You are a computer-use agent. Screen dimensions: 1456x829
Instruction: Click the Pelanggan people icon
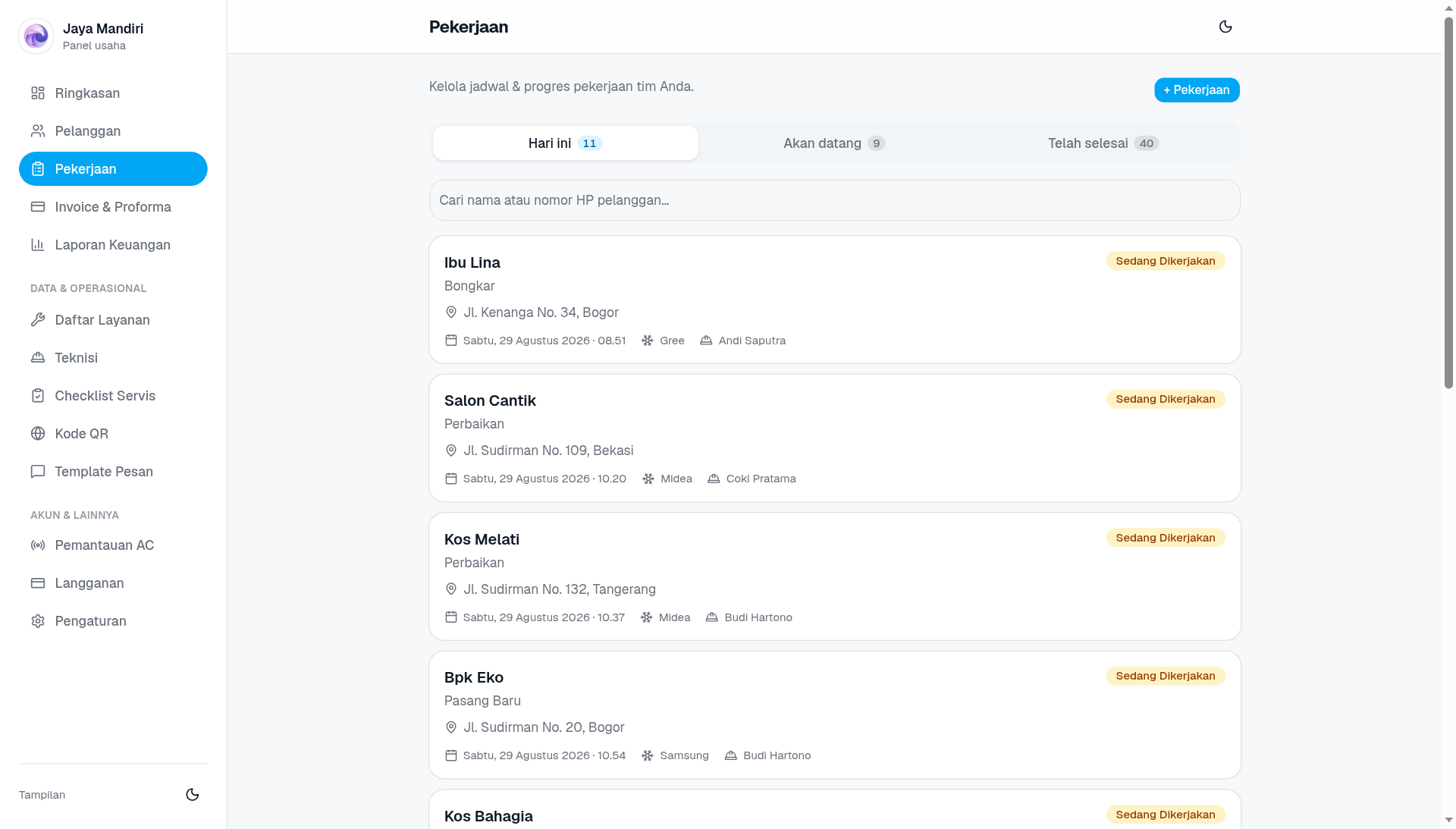[x=38, y=131]
